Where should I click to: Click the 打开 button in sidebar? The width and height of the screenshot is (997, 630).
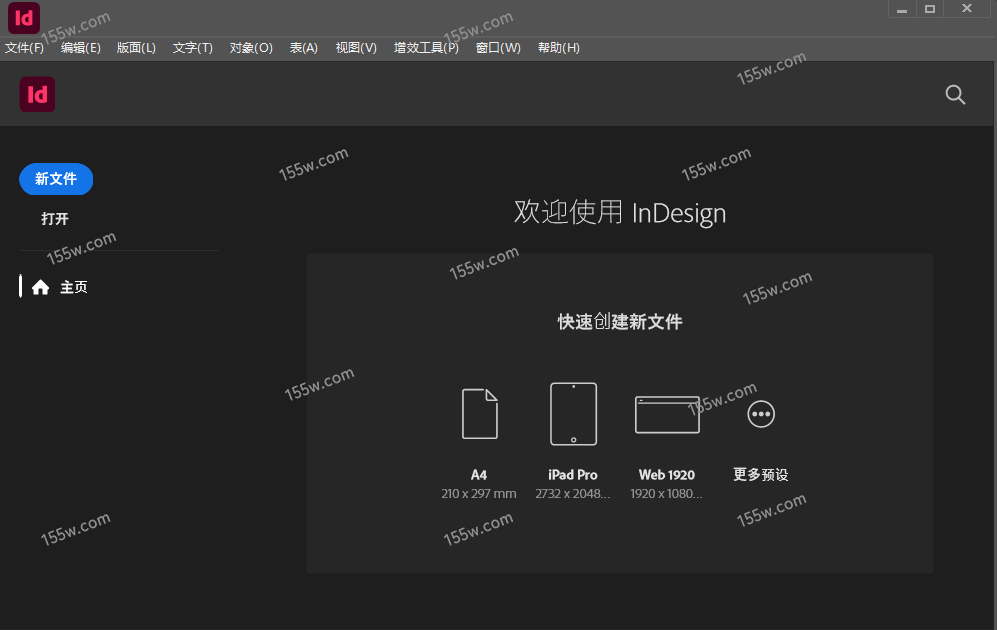[55, 219]
